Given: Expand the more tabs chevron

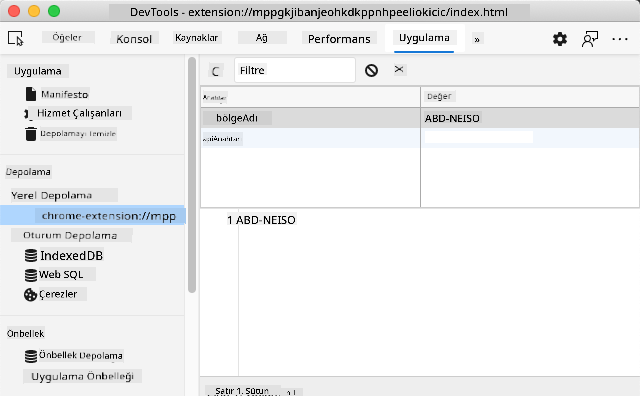Looking at the screenshot, I should pos(477,39).
